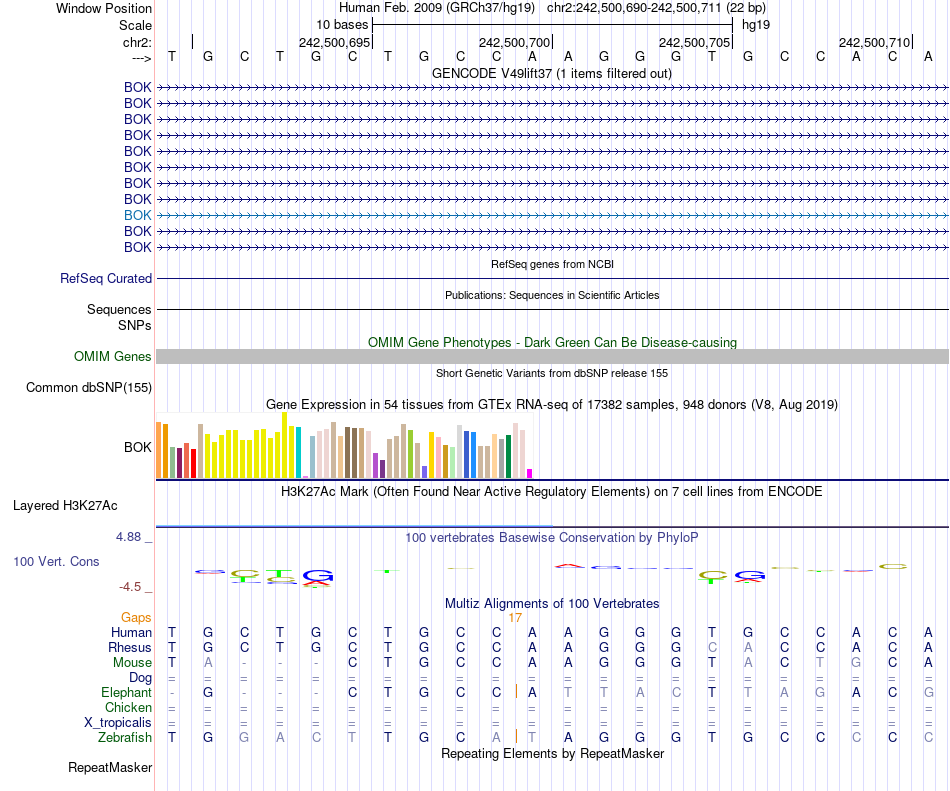Click the cyan bar in GTEx expression chart
The width and height of the screenshot is (950, 791).
tap(299, 453)
